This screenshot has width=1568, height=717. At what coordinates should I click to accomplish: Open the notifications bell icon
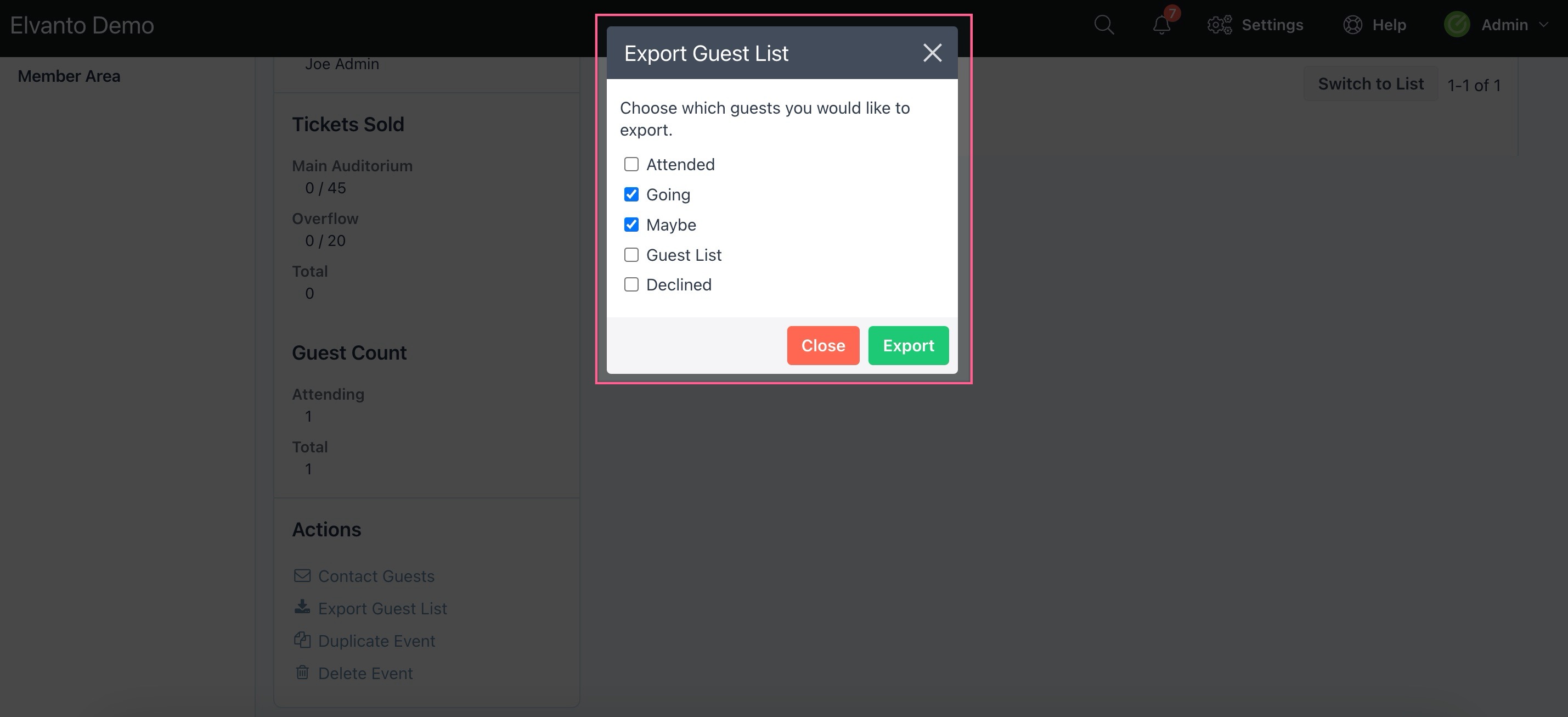tap(1161, 26)
